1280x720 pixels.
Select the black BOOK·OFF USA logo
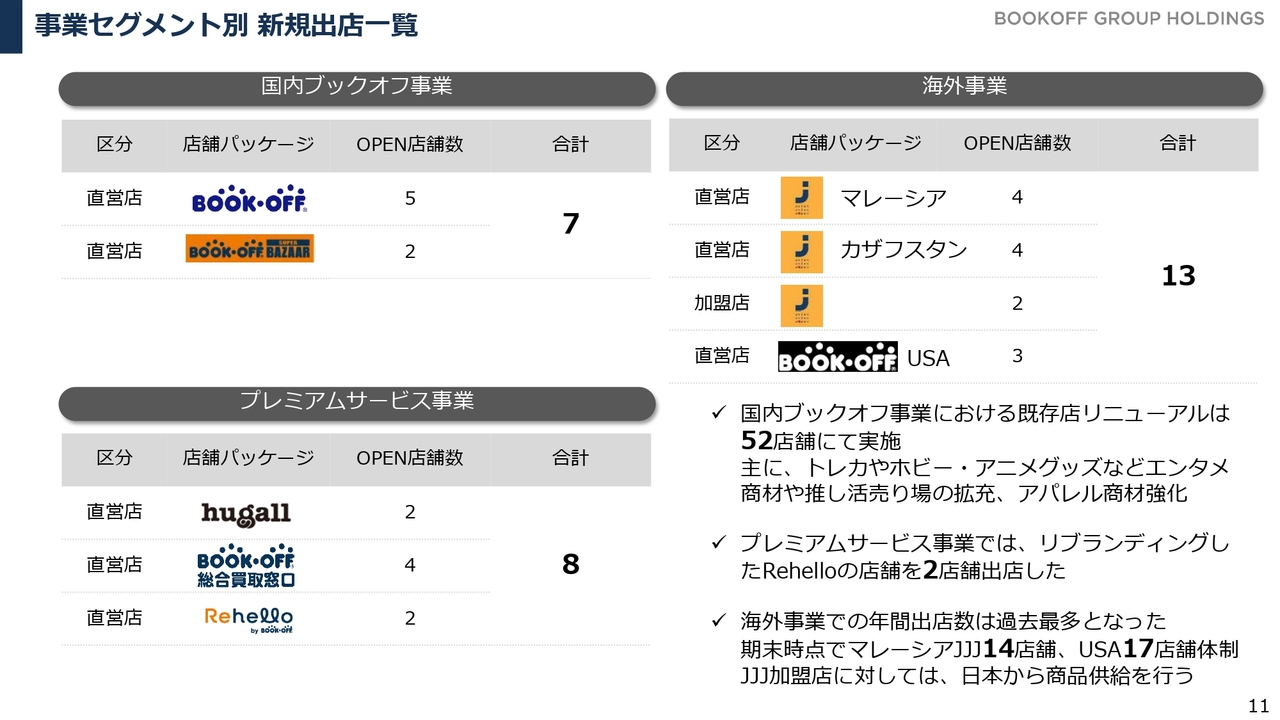[x=838, y=357]
